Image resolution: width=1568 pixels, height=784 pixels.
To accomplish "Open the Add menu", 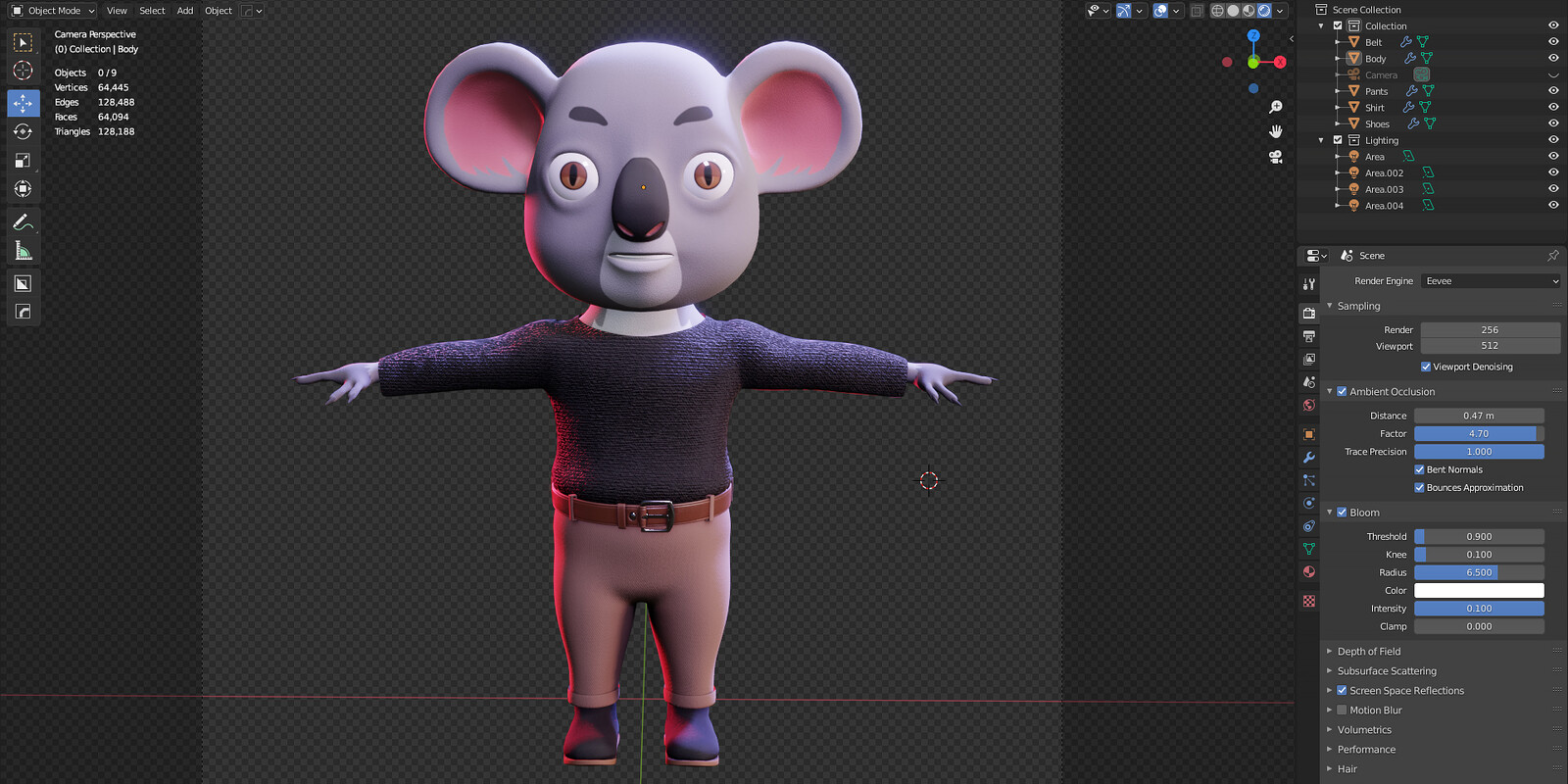I will [185, 11].
